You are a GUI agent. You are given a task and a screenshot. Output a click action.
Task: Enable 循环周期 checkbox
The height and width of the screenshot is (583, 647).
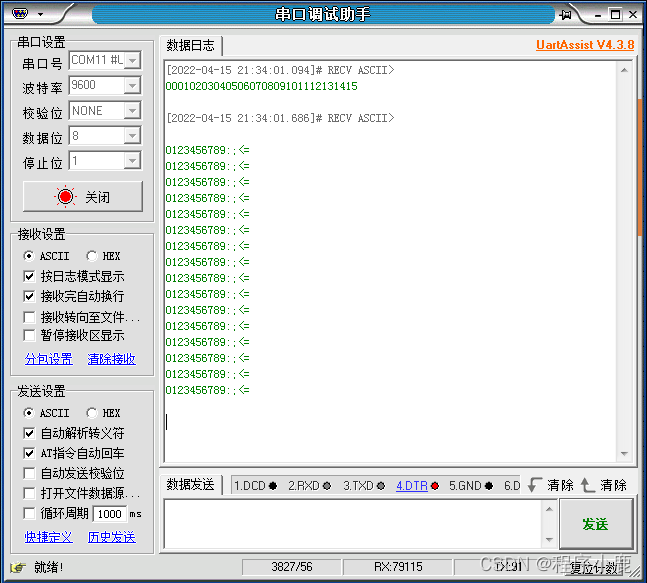[x=30, y=513]
